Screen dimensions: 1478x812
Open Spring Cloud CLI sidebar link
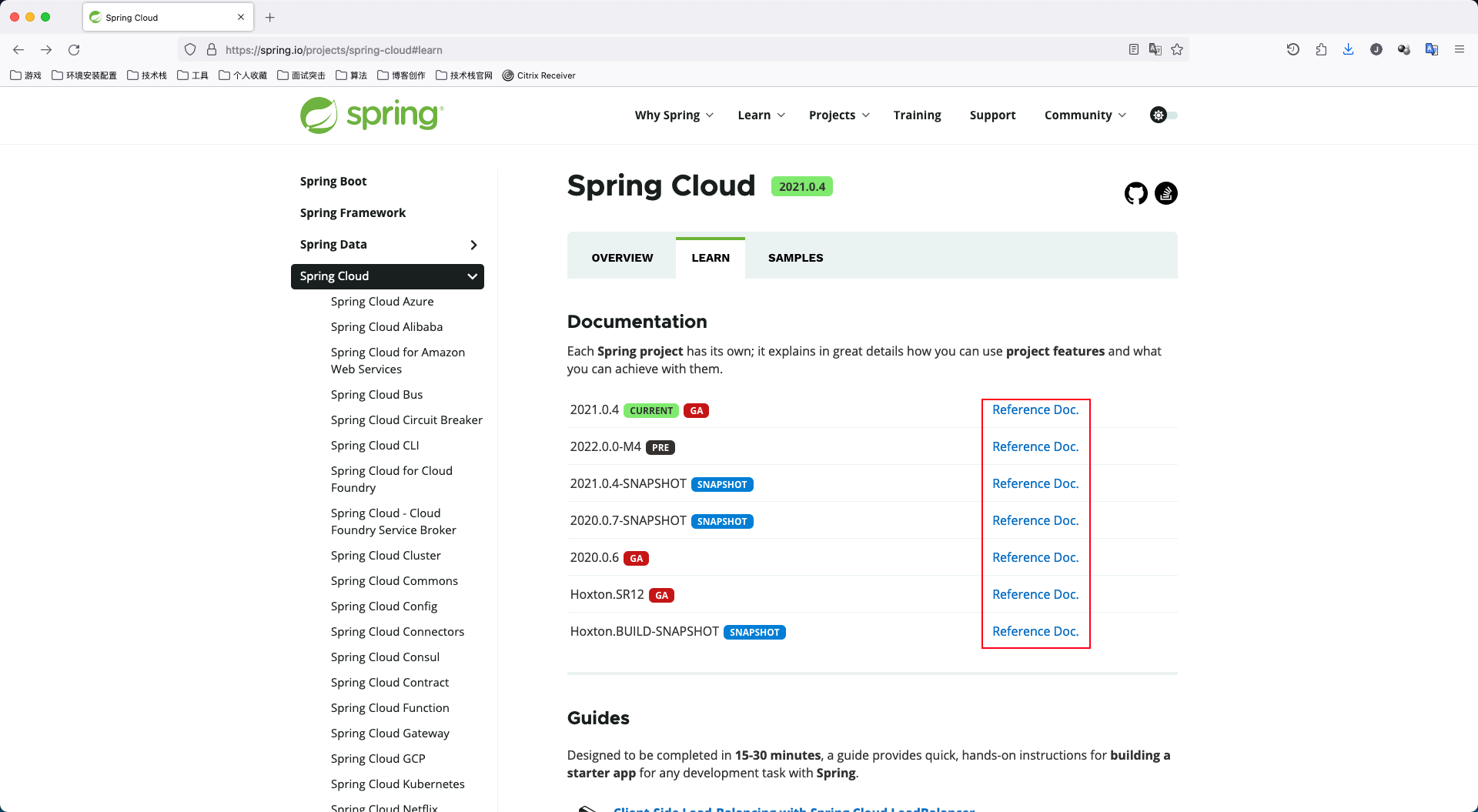point(375,446)
